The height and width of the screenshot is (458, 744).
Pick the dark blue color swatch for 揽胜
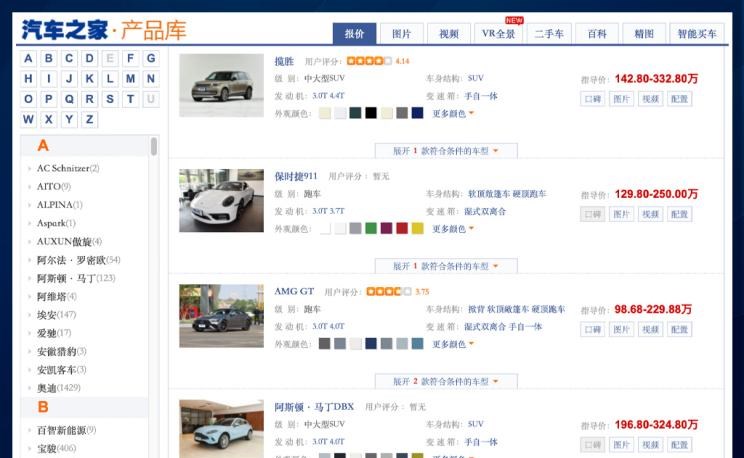[417, 113]
